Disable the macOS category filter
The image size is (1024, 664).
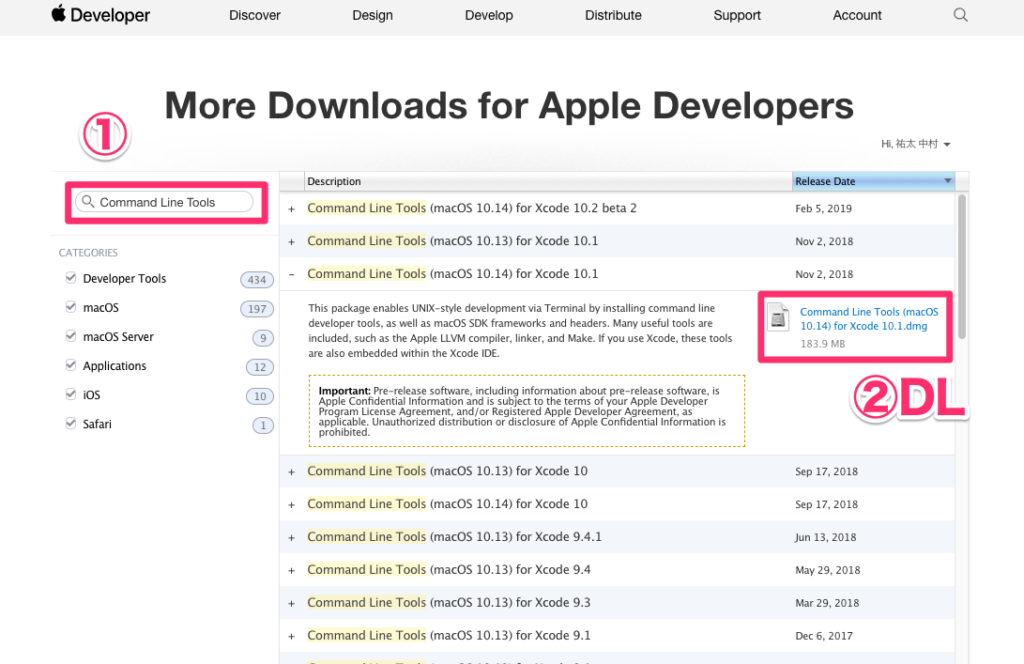click(70, 307)
